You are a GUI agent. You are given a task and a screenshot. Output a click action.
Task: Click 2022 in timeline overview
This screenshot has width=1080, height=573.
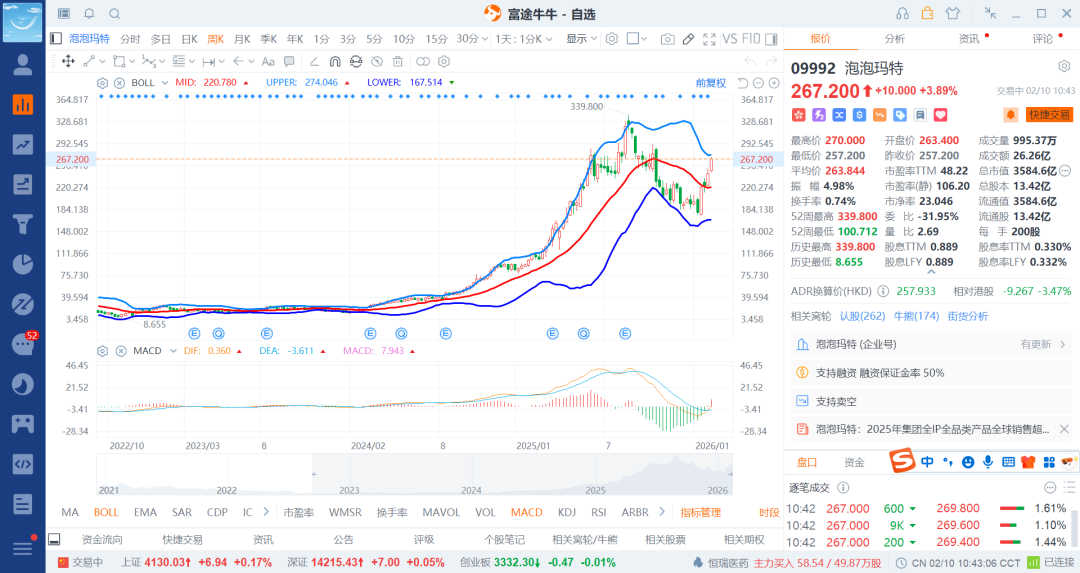(227, 490)
